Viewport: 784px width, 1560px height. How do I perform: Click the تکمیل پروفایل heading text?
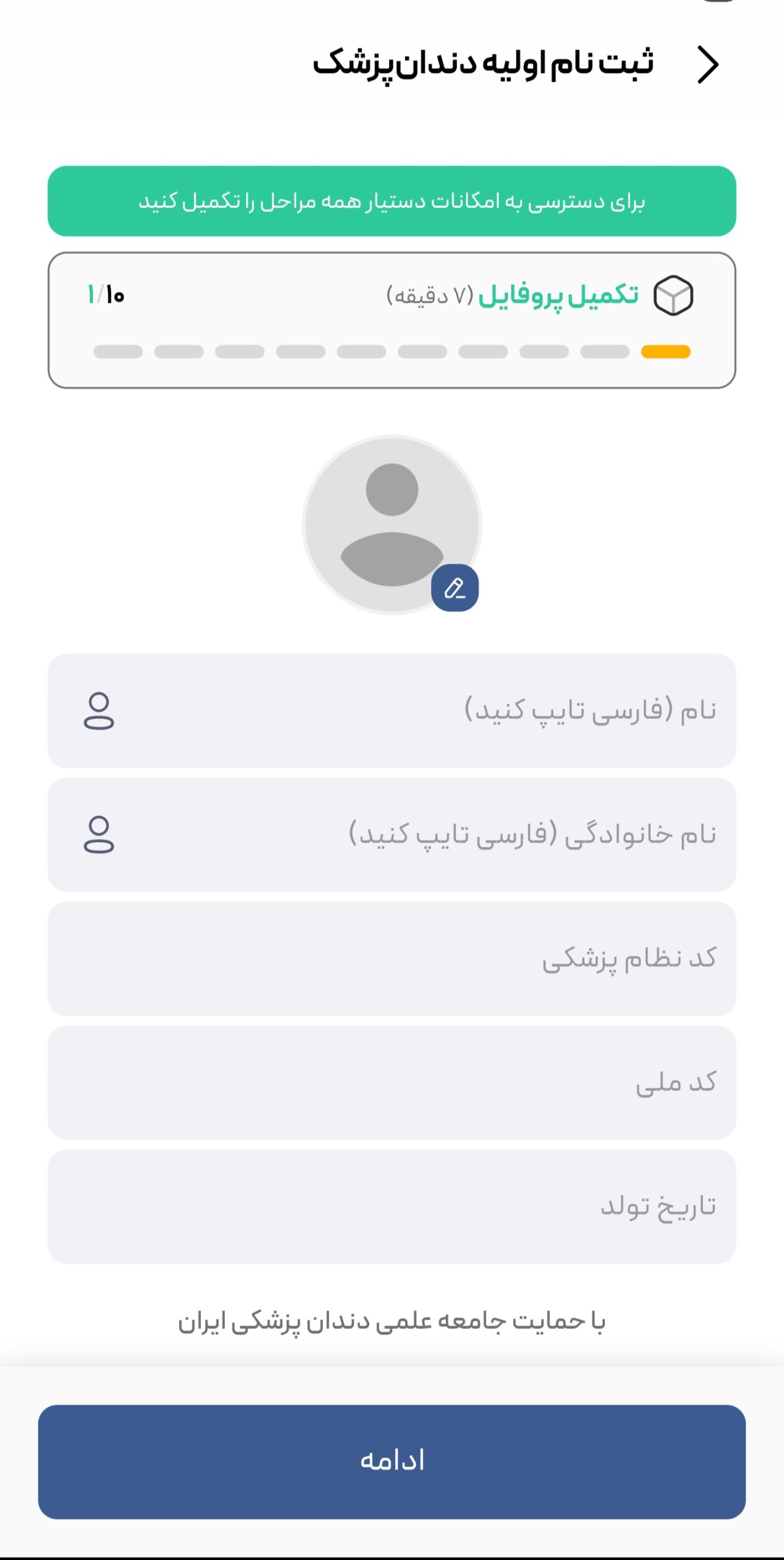558,296
